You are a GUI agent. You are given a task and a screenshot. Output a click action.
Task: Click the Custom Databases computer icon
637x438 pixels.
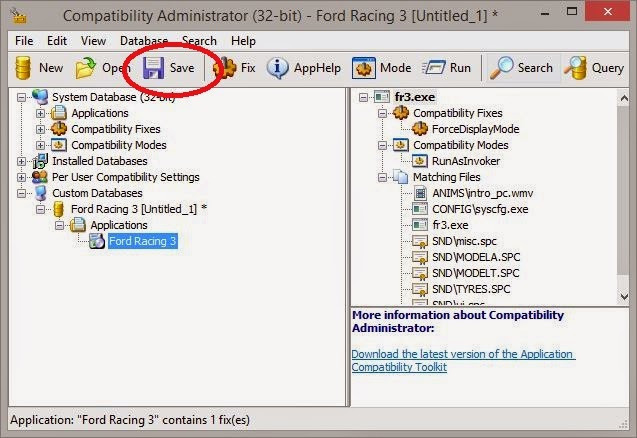(x=40, y=193)
